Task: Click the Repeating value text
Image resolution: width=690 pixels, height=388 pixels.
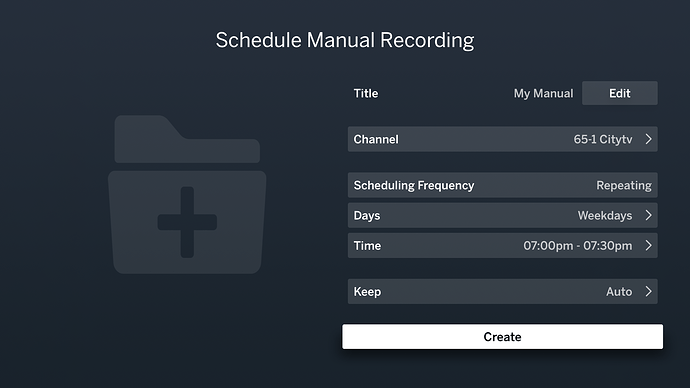Action: pyautogui.click(x=624, y=185)
